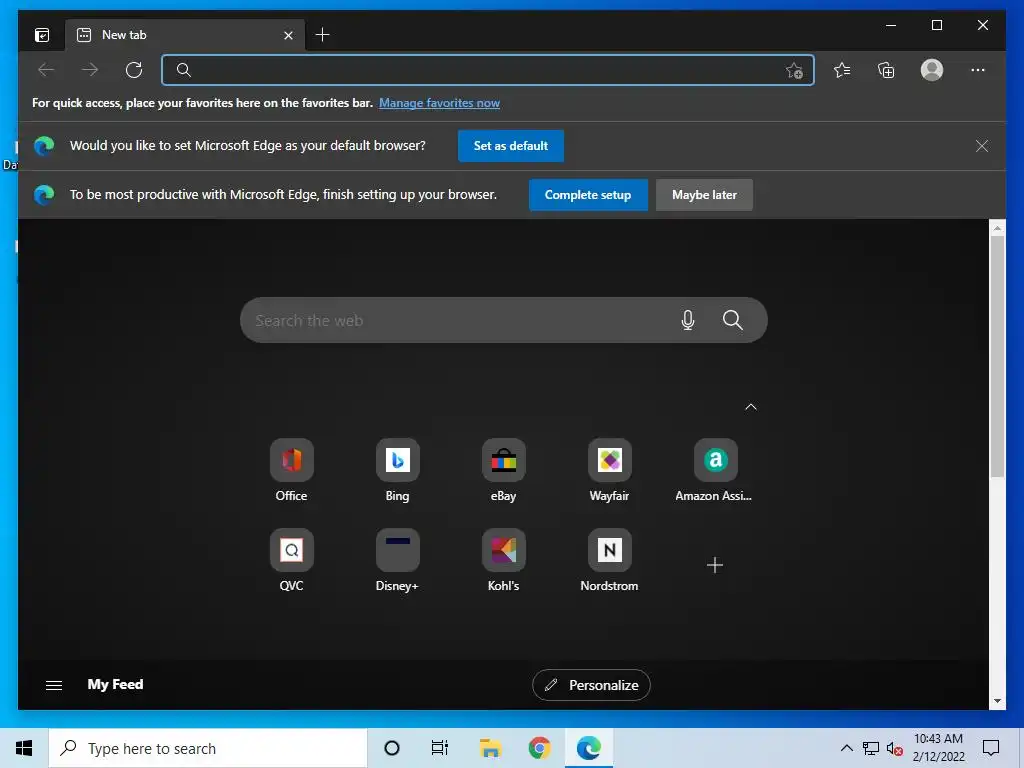Open the Collections panel
The height and width of the screenshot is (768, 1024).
click(x=886, y=70)
